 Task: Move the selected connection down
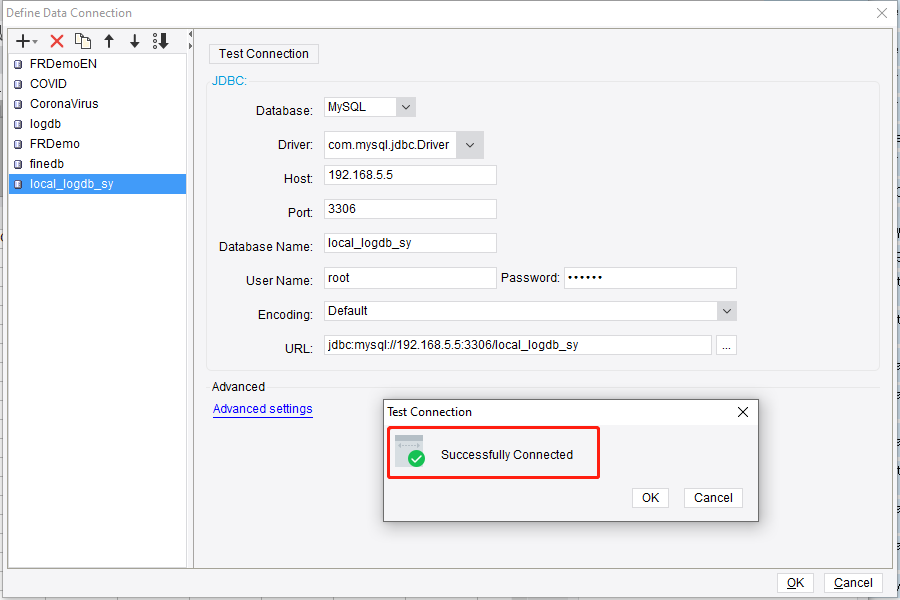pyautogui.click(x=134, y=41)
